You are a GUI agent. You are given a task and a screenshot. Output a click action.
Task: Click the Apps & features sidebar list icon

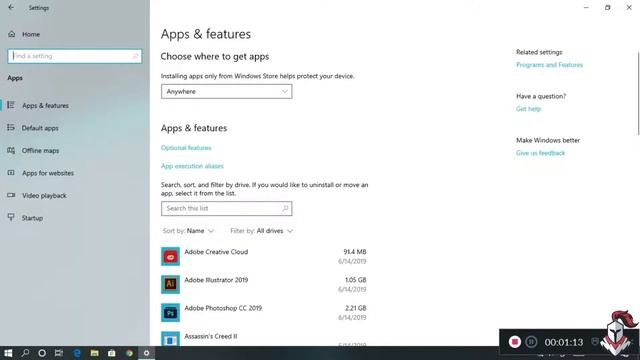point(11,105)
